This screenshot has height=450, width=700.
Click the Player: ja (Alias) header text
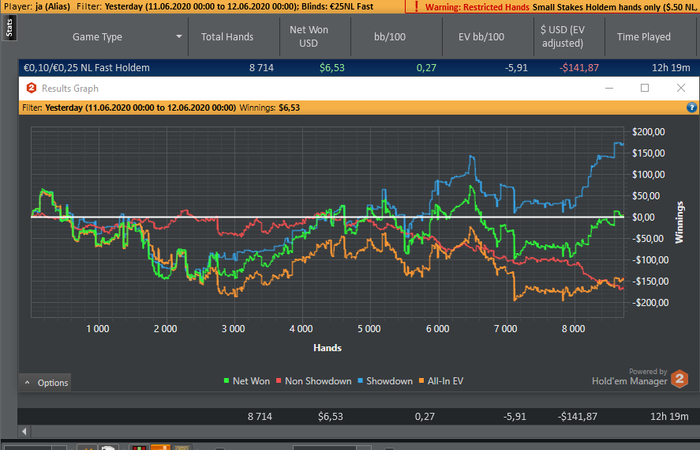coord(37,7)
